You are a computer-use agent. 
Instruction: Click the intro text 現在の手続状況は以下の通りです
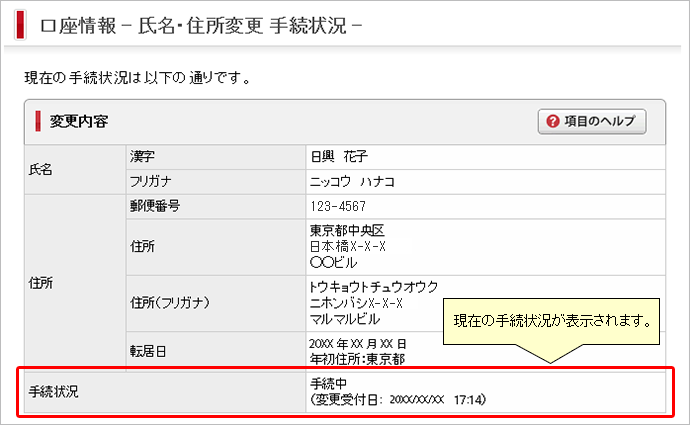click(x=136, y=76)
